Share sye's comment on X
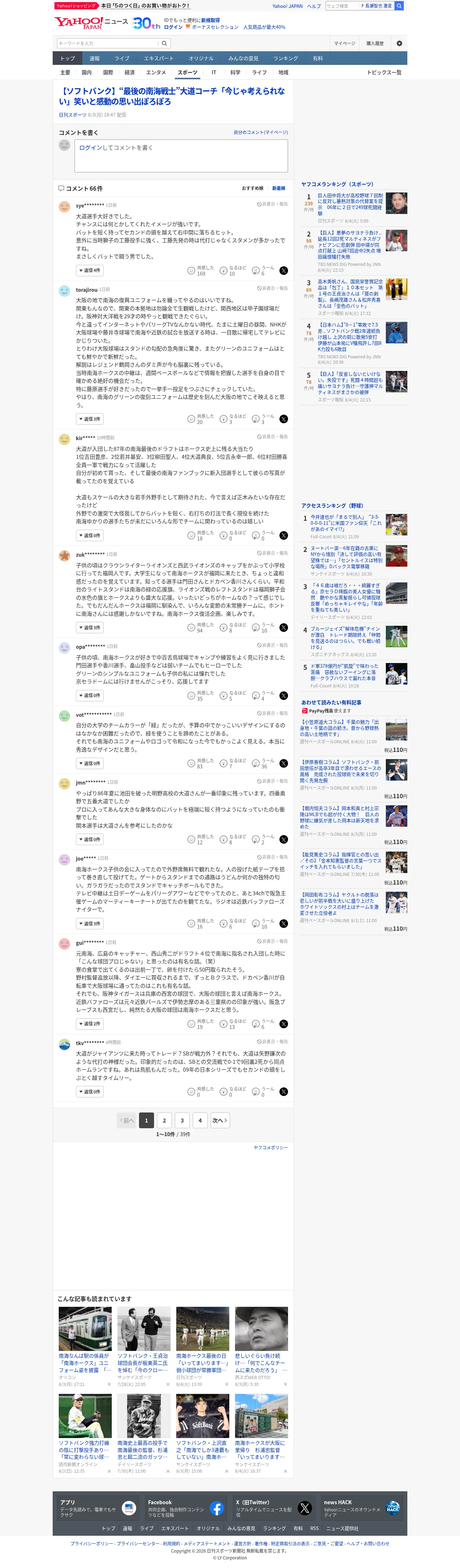The image size is (460, 1568). click(283, 270)
